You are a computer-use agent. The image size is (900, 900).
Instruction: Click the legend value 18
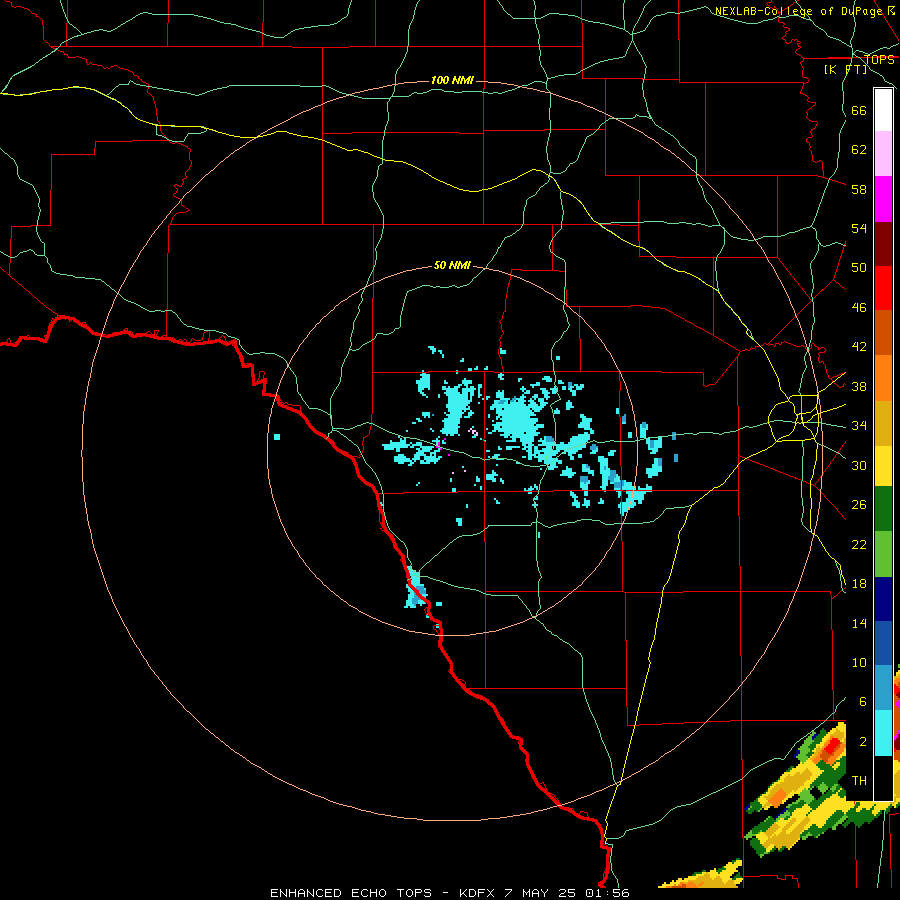click(x=859, y=584)
